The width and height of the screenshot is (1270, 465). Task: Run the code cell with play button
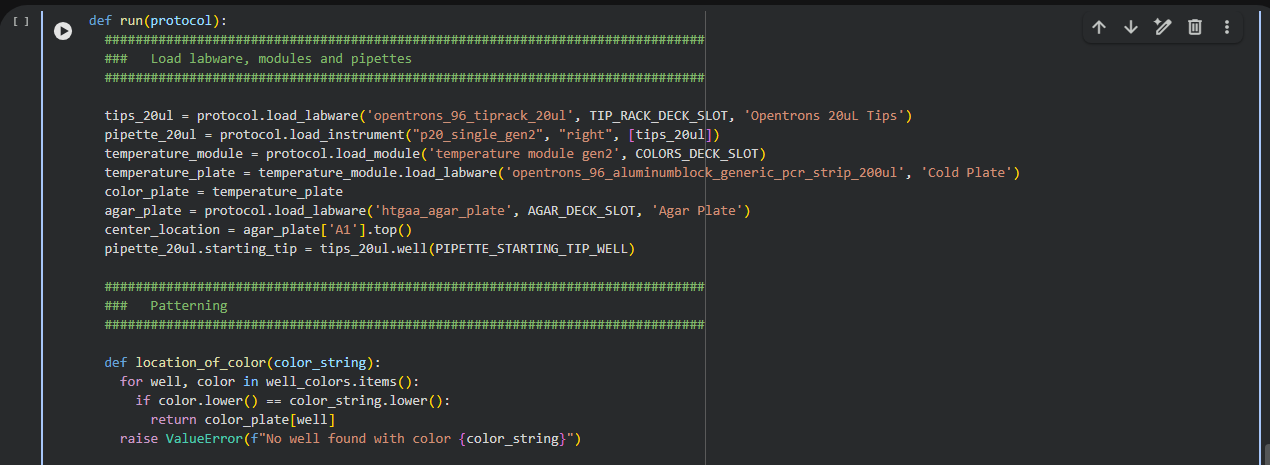coord(63,31)
